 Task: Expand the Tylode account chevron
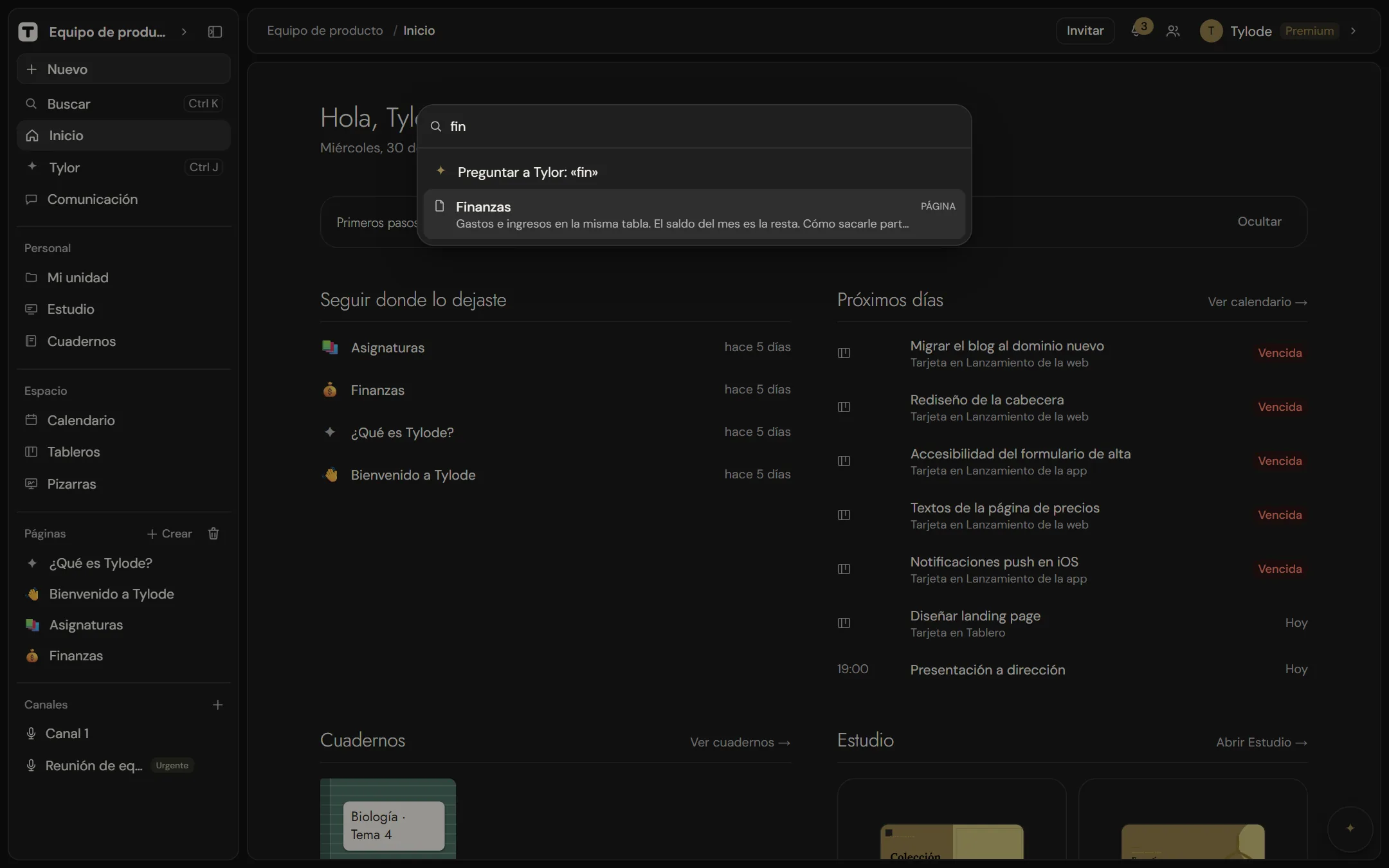coord(1353,31)
